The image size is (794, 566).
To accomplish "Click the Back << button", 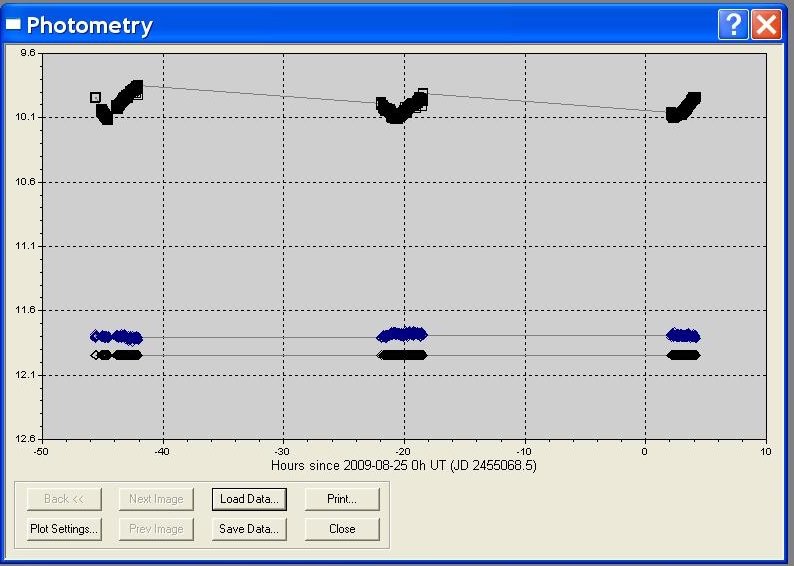I will pos(63,498).
